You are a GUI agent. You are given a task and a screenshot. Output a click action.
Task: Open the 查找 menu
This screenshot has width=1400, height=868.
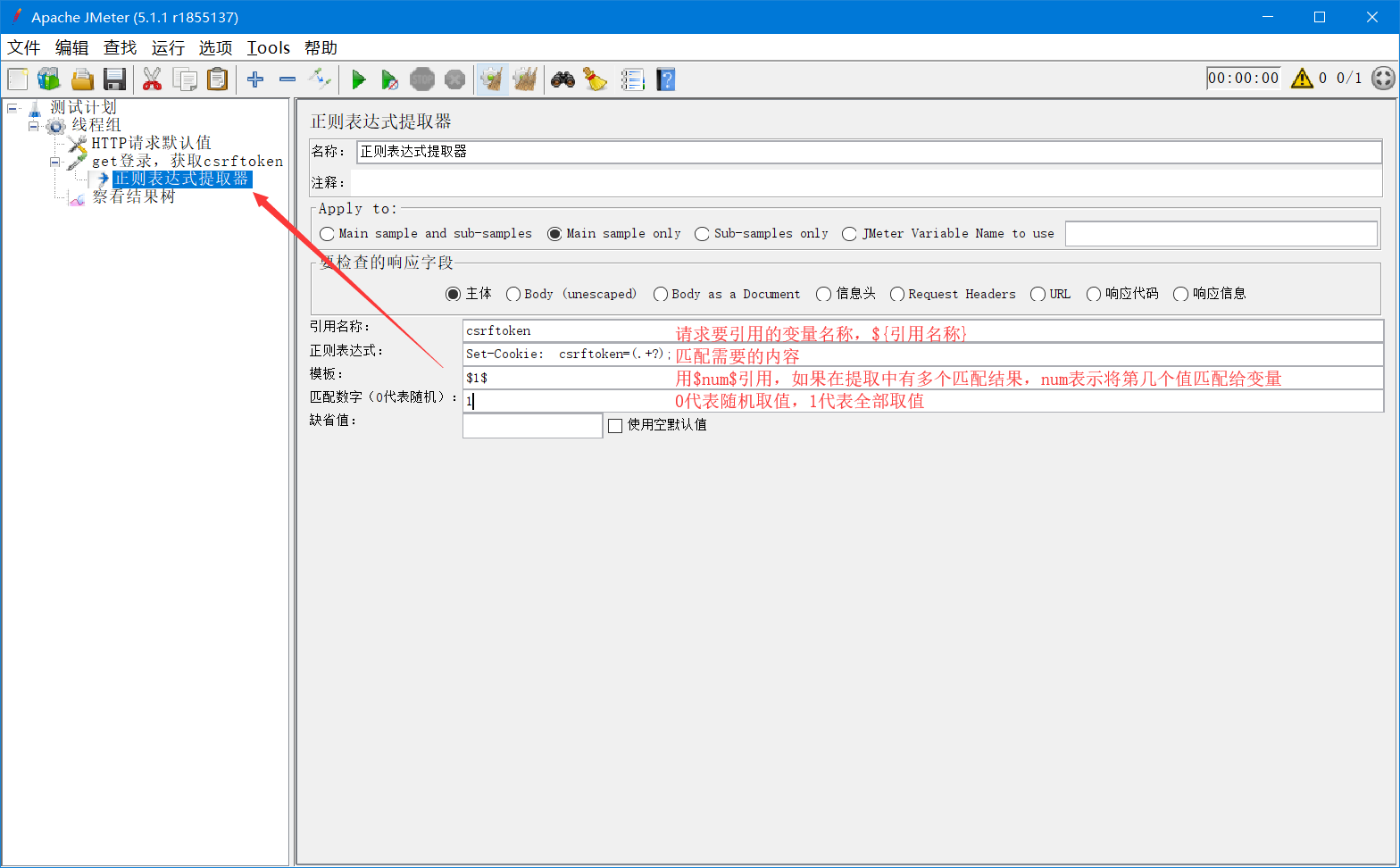coord(121,47)
